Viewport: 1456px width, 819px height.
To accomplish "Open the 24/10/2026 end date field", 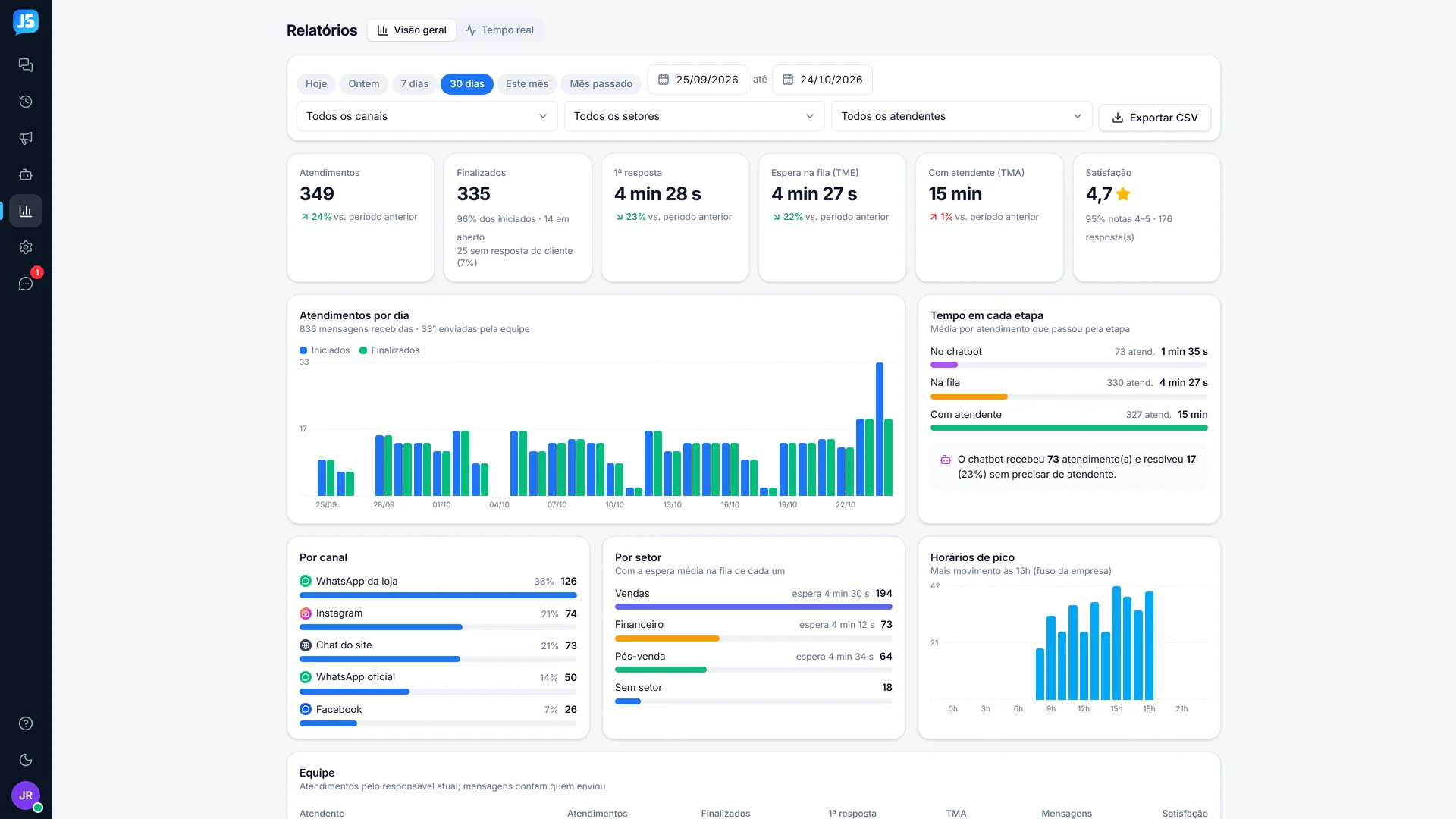I will click(822, 80).
